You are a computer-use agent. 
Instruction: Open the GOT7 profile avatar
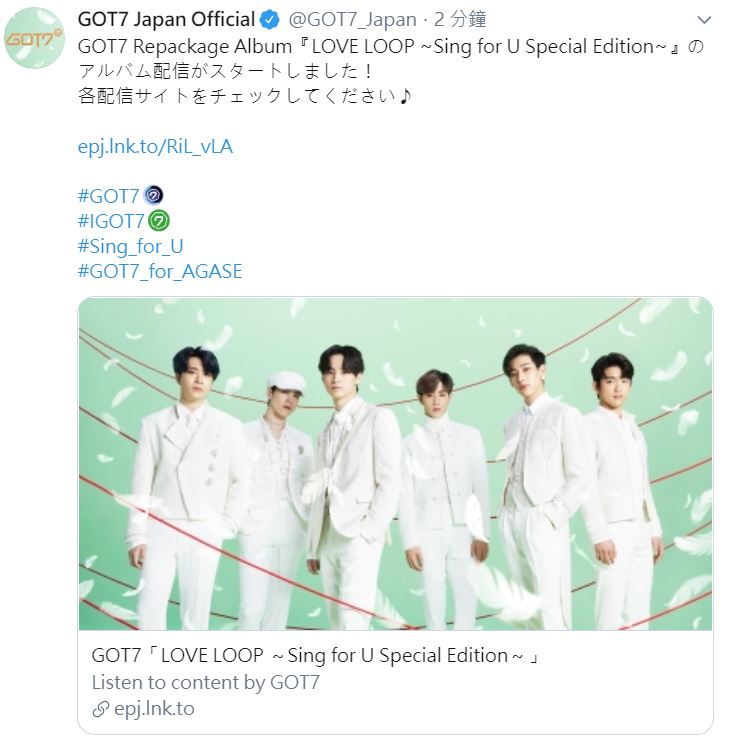[x=34, y=37]
